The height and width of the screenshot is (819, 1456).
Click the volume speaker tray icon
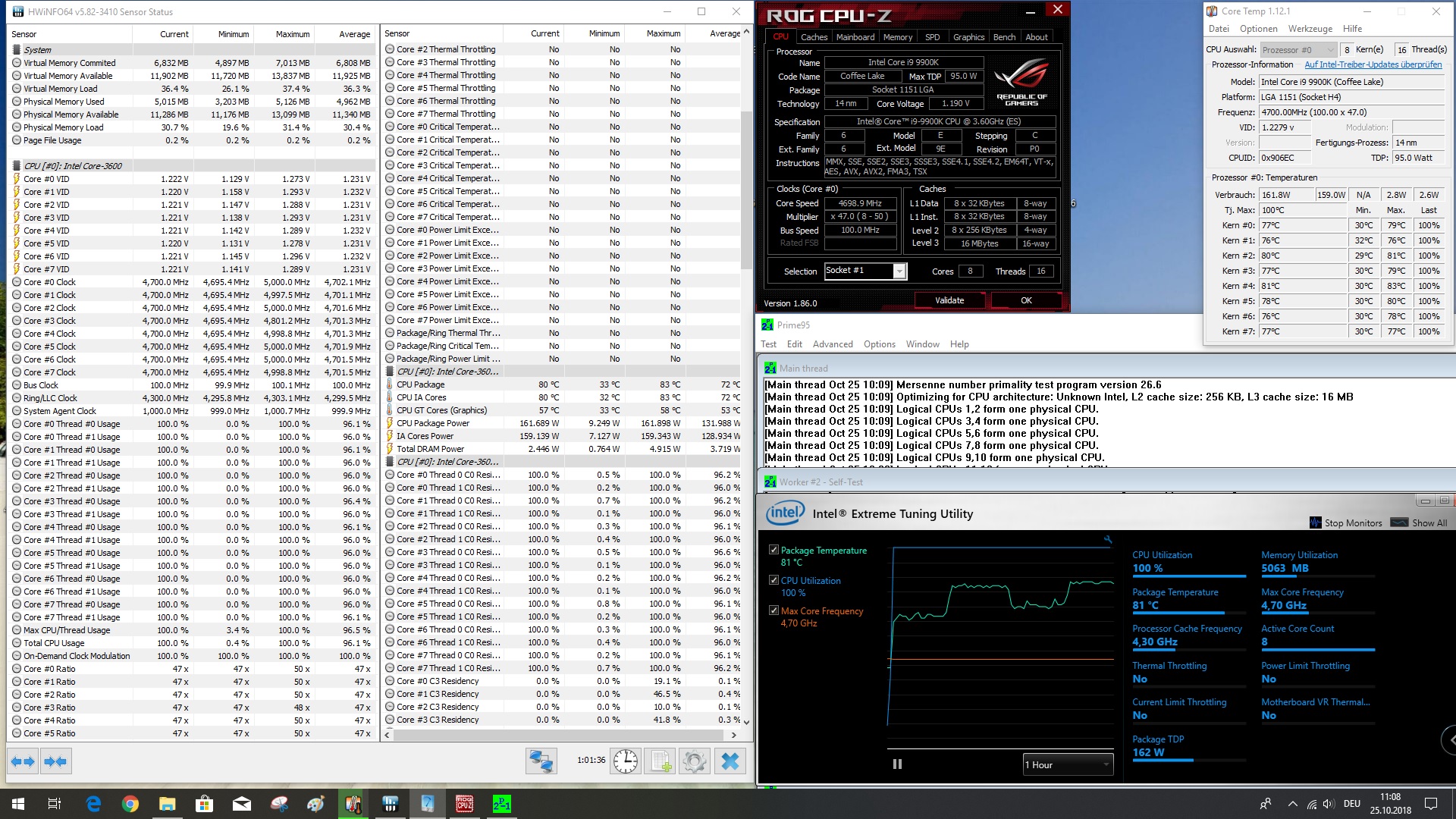pos(1328,804)
